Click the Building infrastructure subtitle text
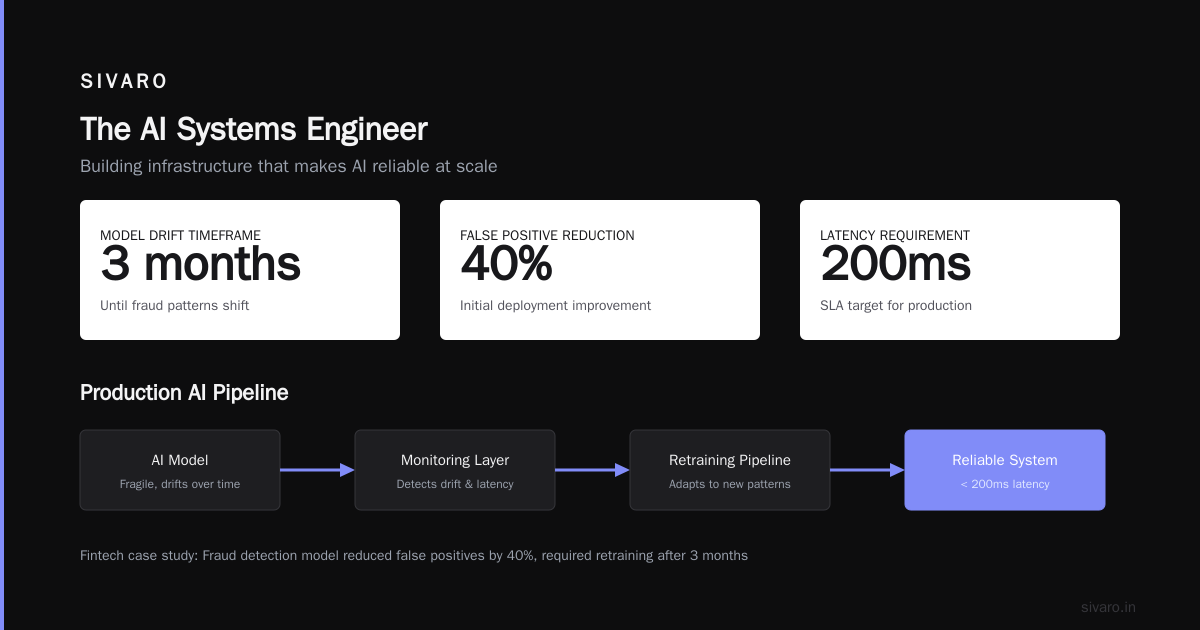Image resolution: width=1200 pixels, height=630 pixels. point(289,166)
